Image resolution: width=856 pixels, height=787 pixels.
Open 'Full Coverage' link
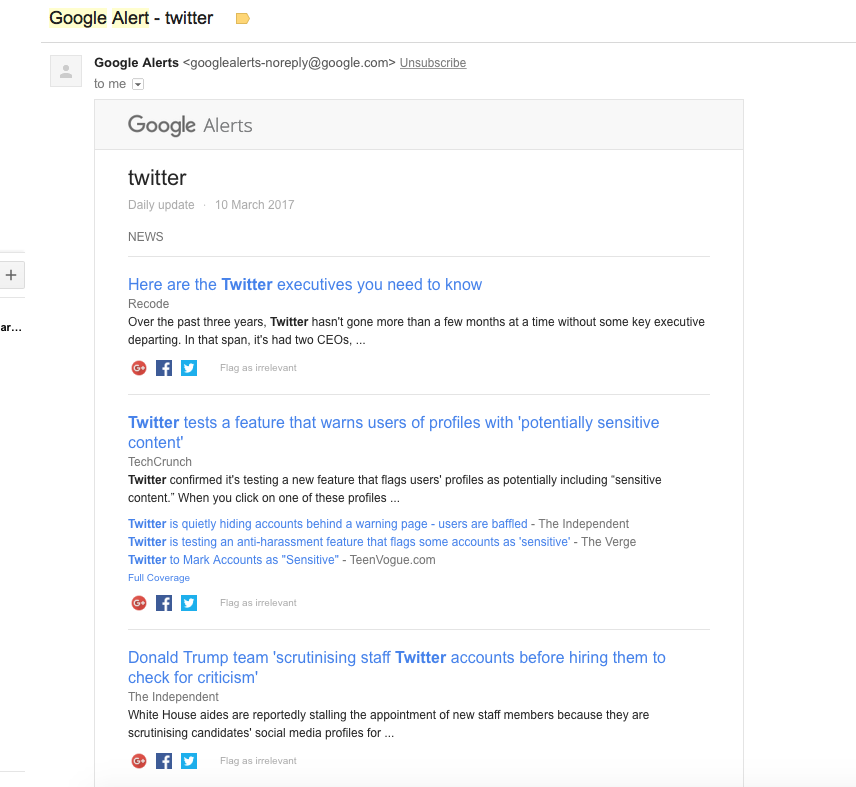[x=159, y=577]
